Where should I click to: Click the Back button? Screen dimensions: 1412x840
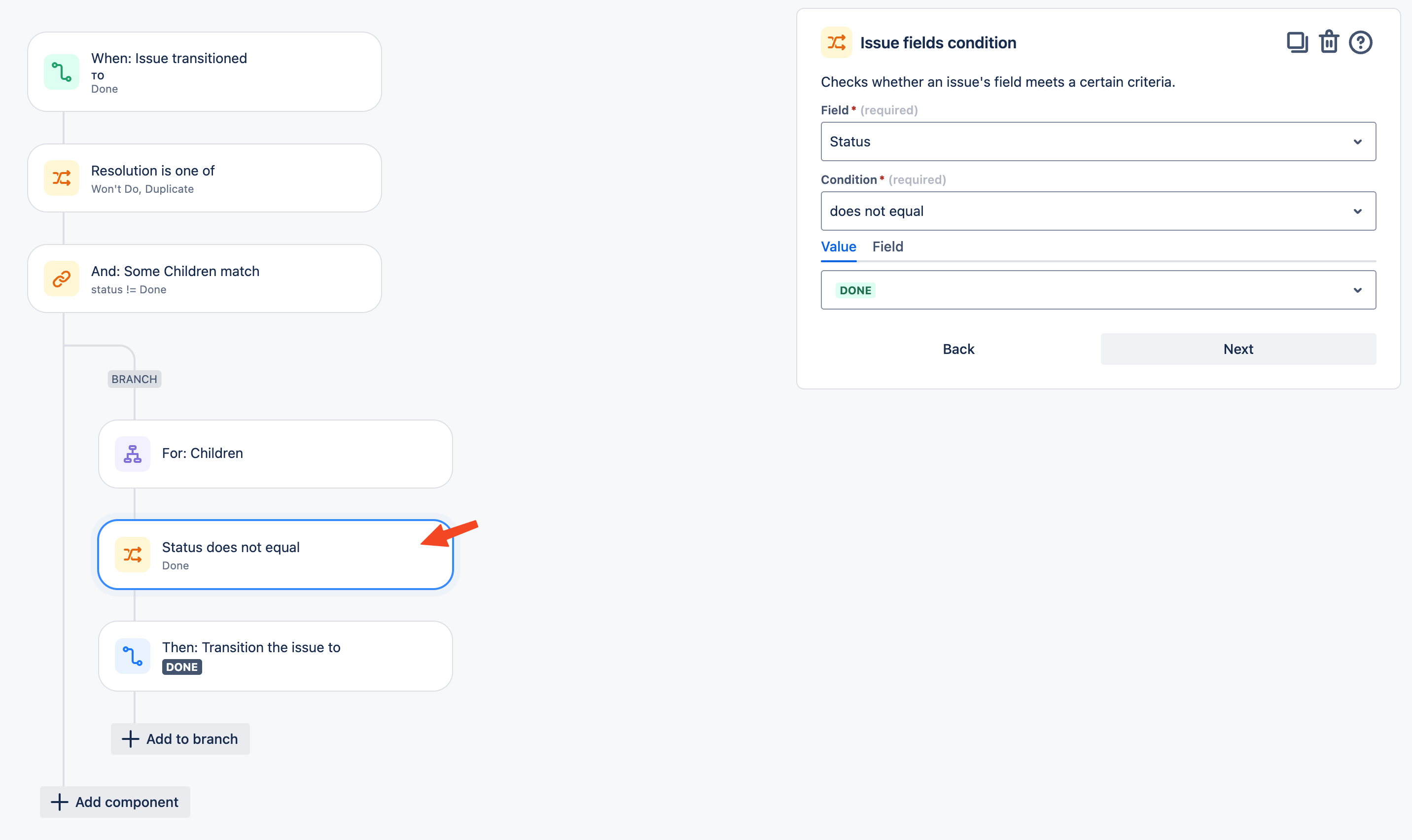tap(958, 349)
